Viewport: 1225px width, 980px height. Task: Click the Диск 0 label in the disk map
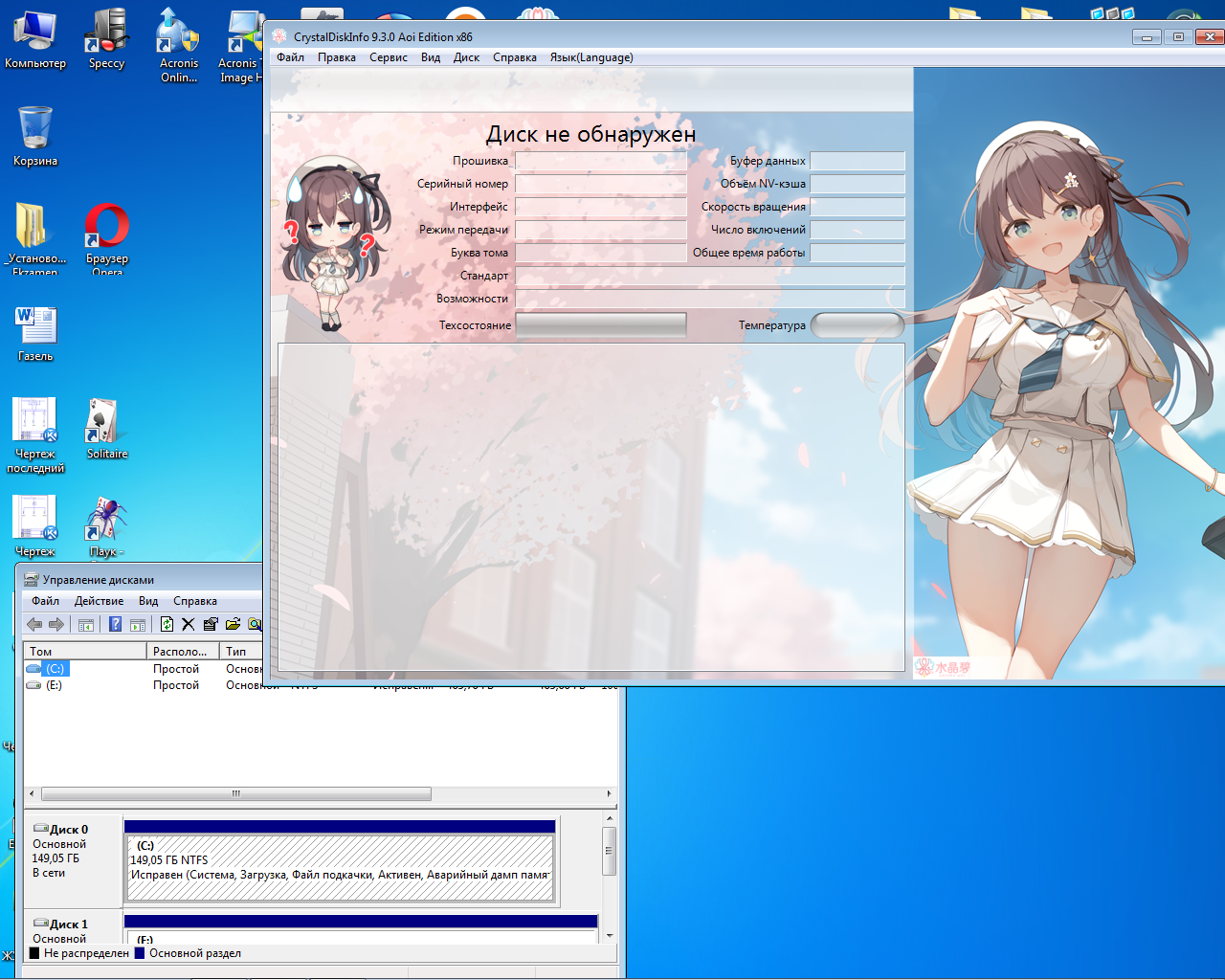click(x=69, y=830)
